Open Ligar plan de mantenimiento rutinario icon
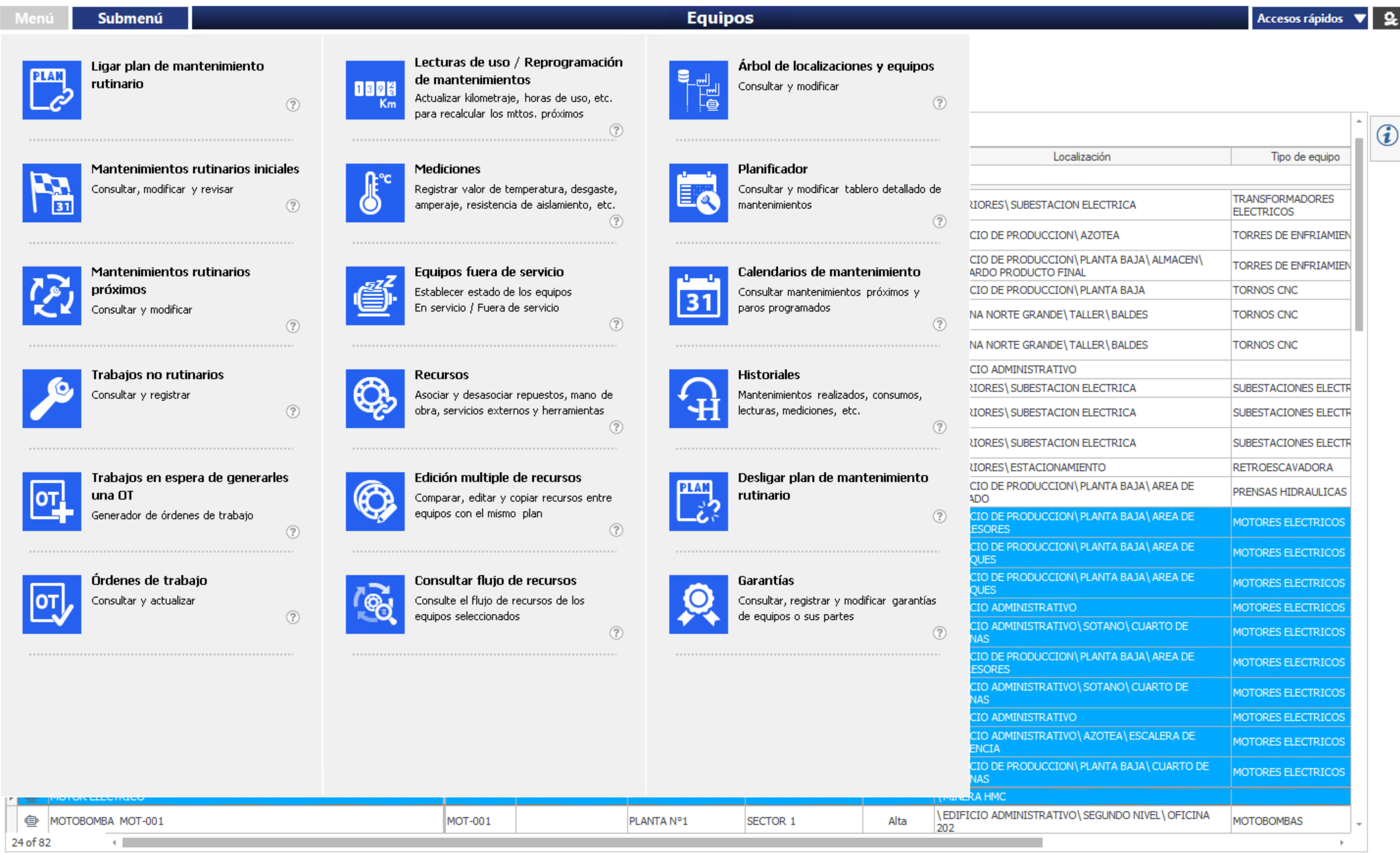 coord(52,90)
